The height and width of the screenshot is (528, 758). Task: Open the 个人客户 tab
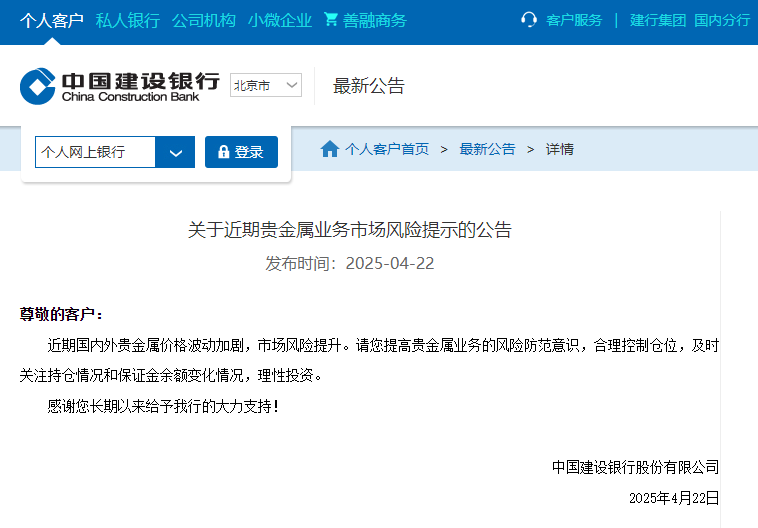tap(52, 20)
